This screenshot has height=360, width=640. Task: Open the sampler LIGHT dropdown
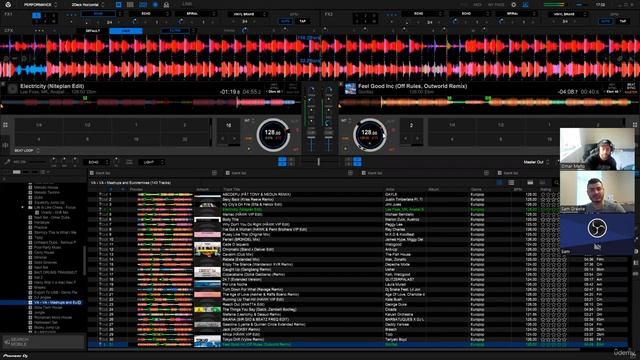151,162
